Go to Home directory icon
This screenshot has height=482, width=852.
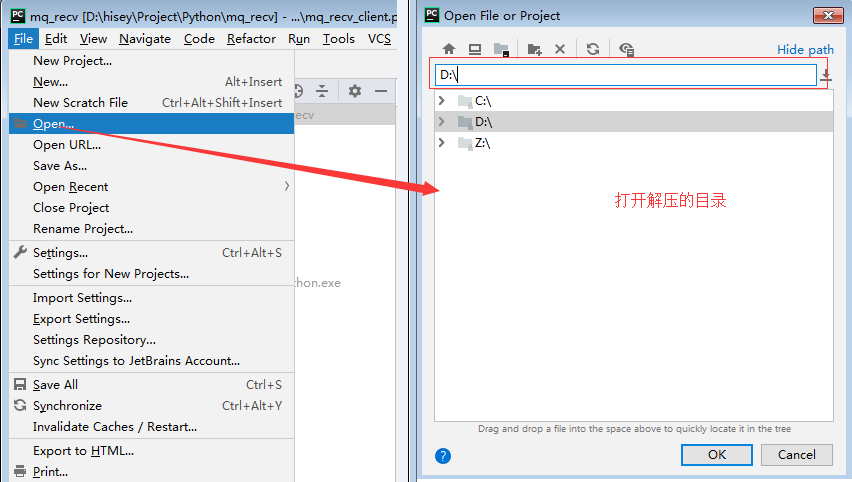[x=449, y=49]
